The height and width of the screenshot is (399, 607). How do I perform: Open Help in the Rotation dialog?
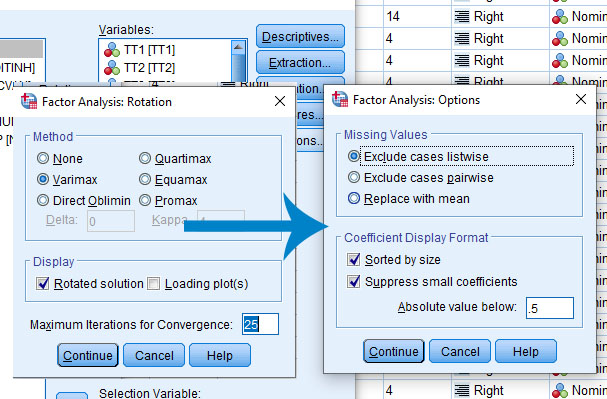[220, 355]
